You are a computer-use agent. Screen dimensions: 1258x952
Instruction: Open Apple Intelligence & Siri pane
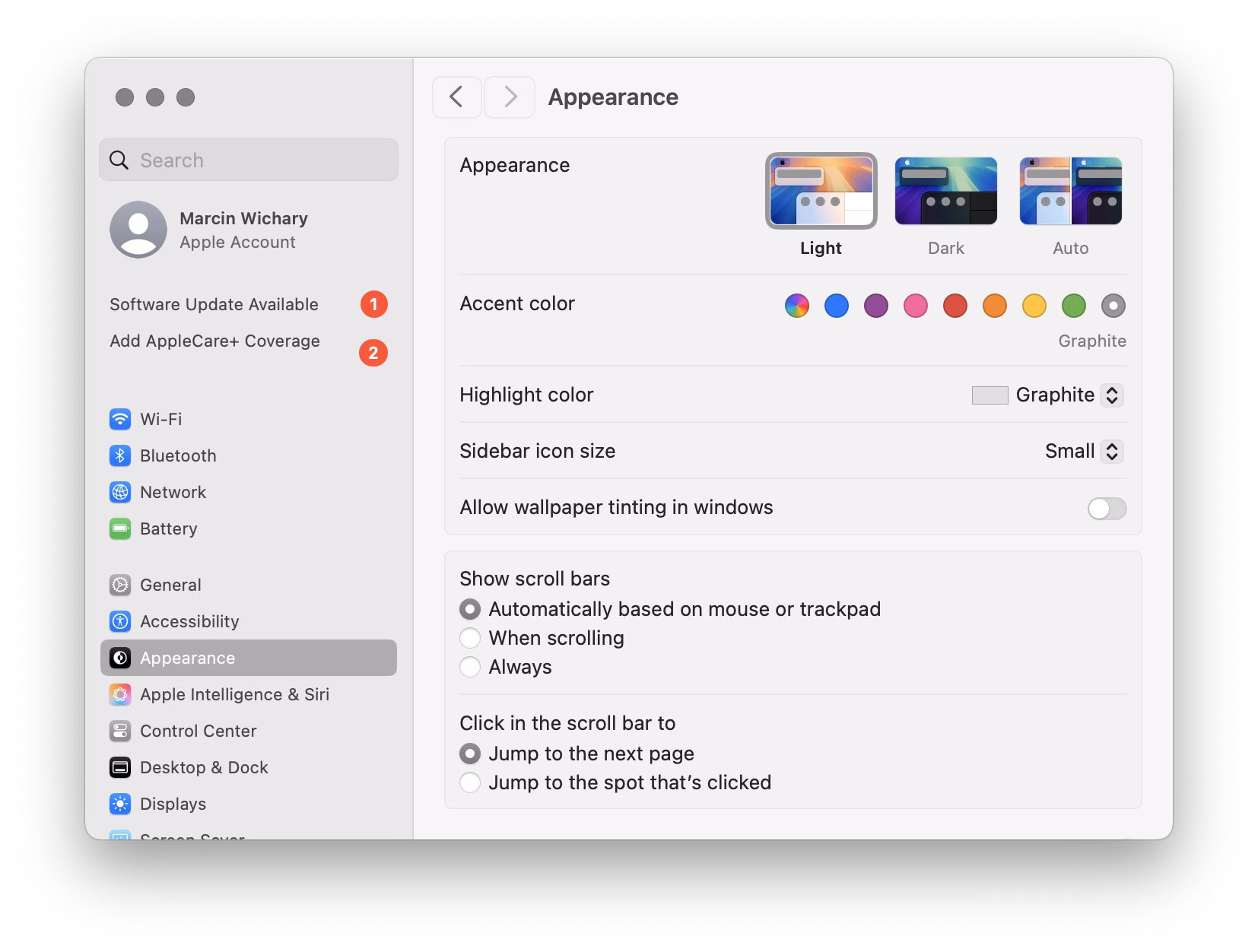pos(234,694)
